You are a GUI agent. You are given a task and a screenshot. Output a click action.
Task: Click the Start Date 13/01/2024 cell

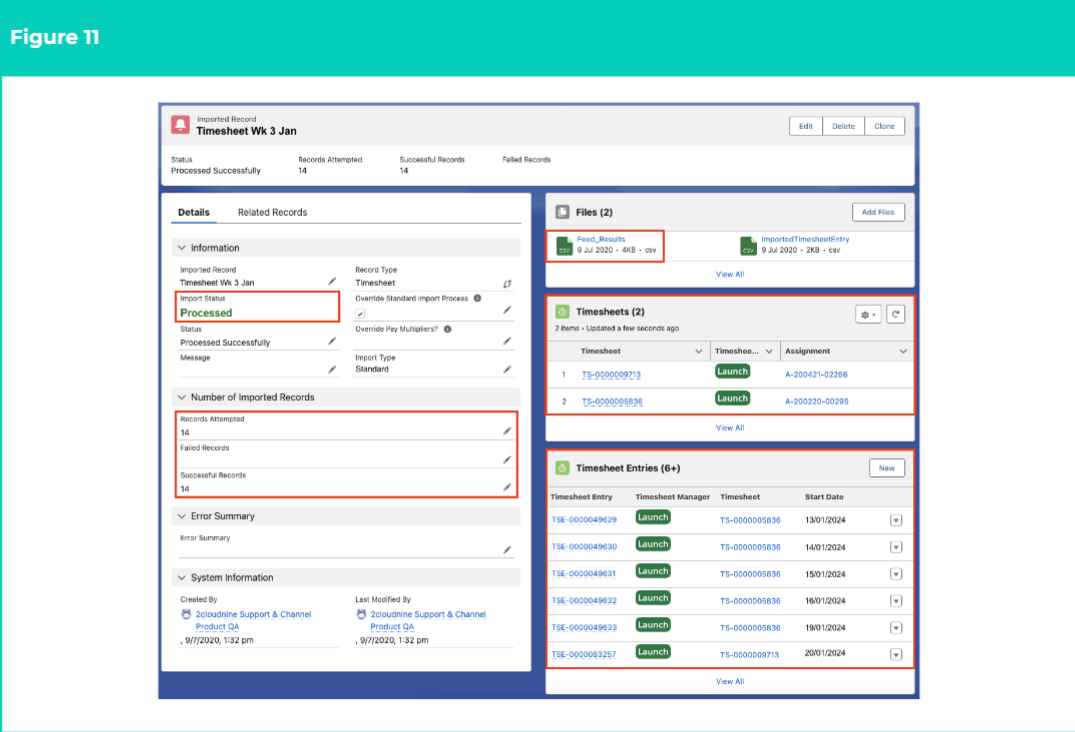coord(825,520)
